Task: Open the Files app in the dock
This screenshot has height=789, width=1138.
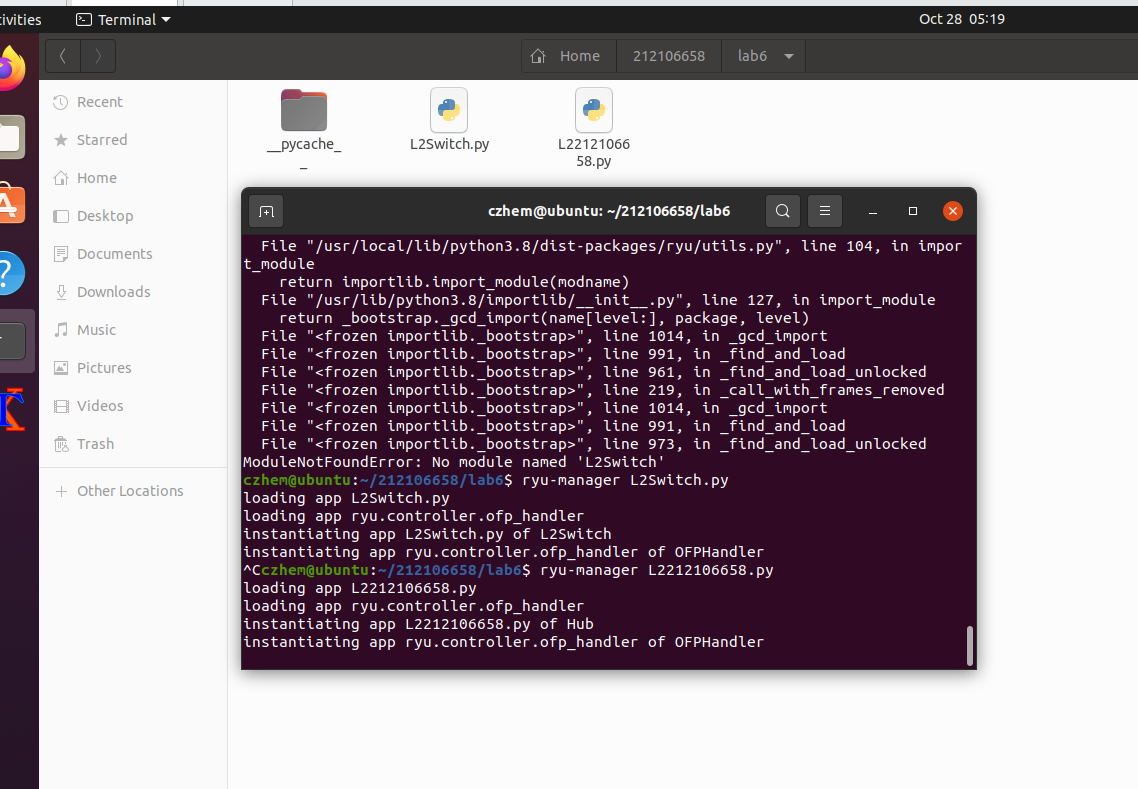Action: pyautogui.click(x=12, y=136)
